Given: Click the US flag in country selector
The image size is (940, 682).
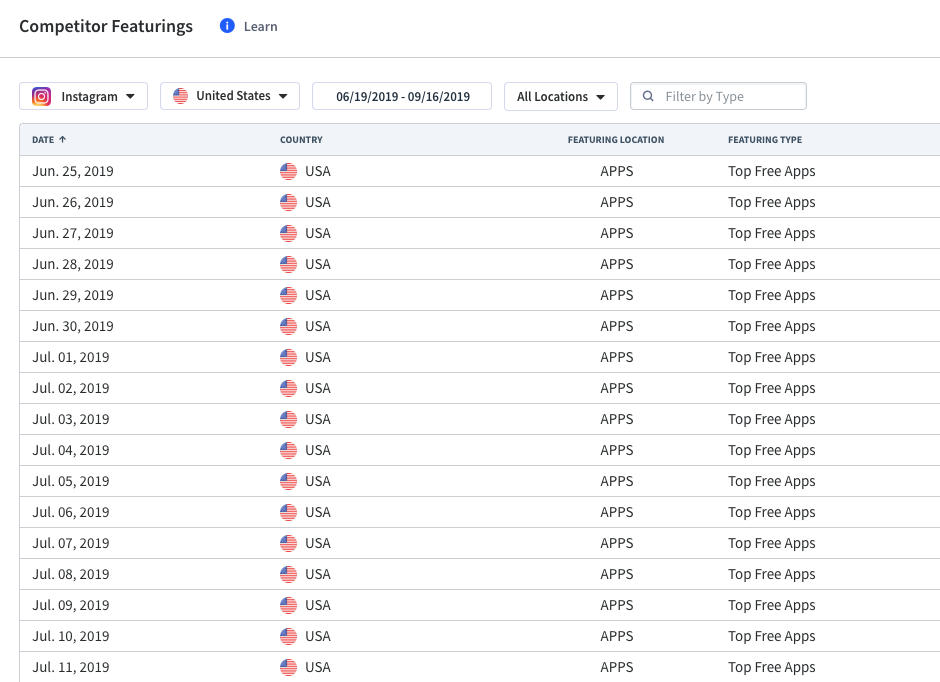Looking at the screenshot, I should pyautogui.click(x=180, y=96).
